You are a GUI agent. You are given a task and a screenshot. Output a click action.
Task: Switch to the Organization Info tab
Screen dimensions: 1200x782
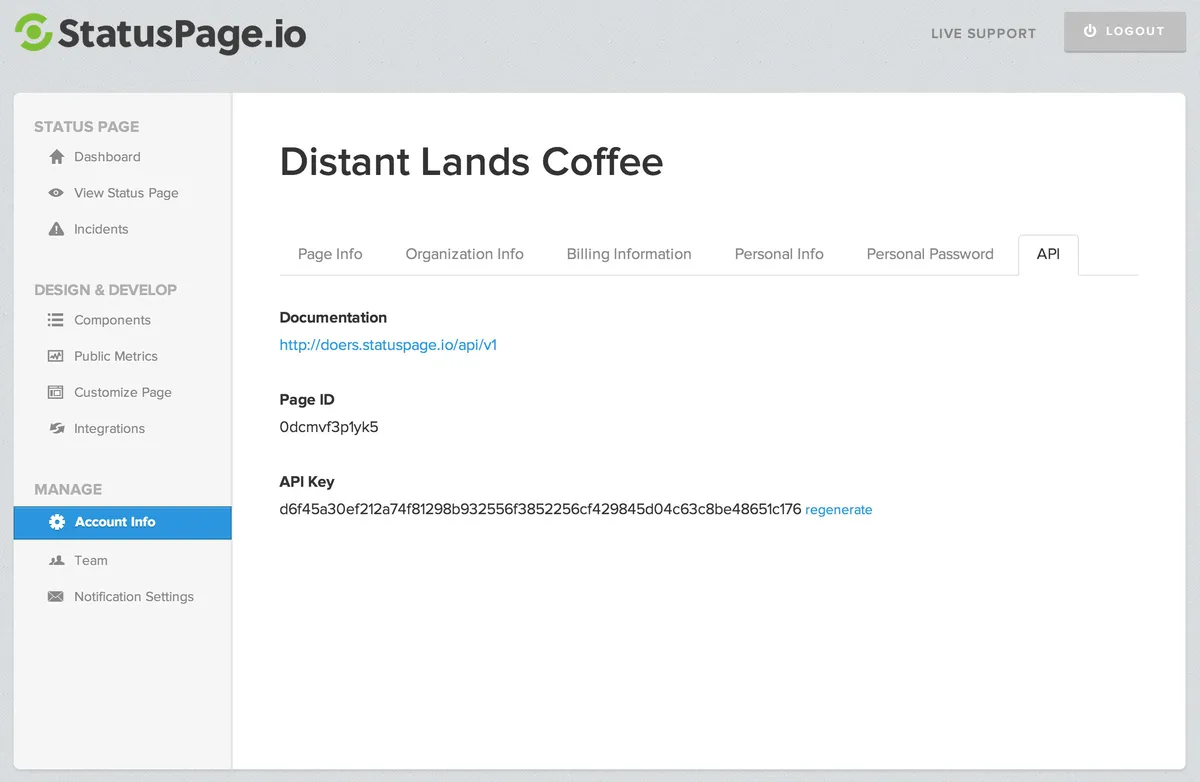click(465, 254)
